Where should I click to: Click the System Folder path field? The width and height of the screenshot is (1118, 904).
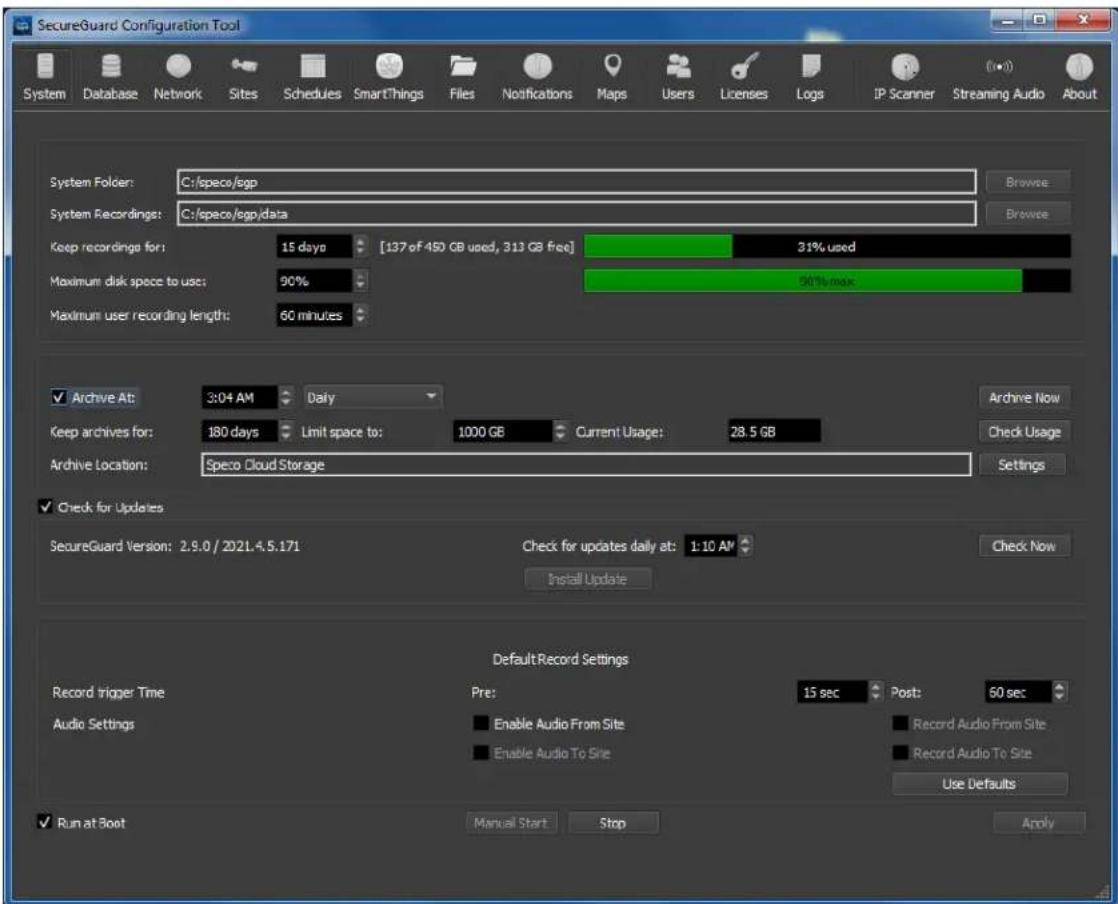[x=577, y=182]
